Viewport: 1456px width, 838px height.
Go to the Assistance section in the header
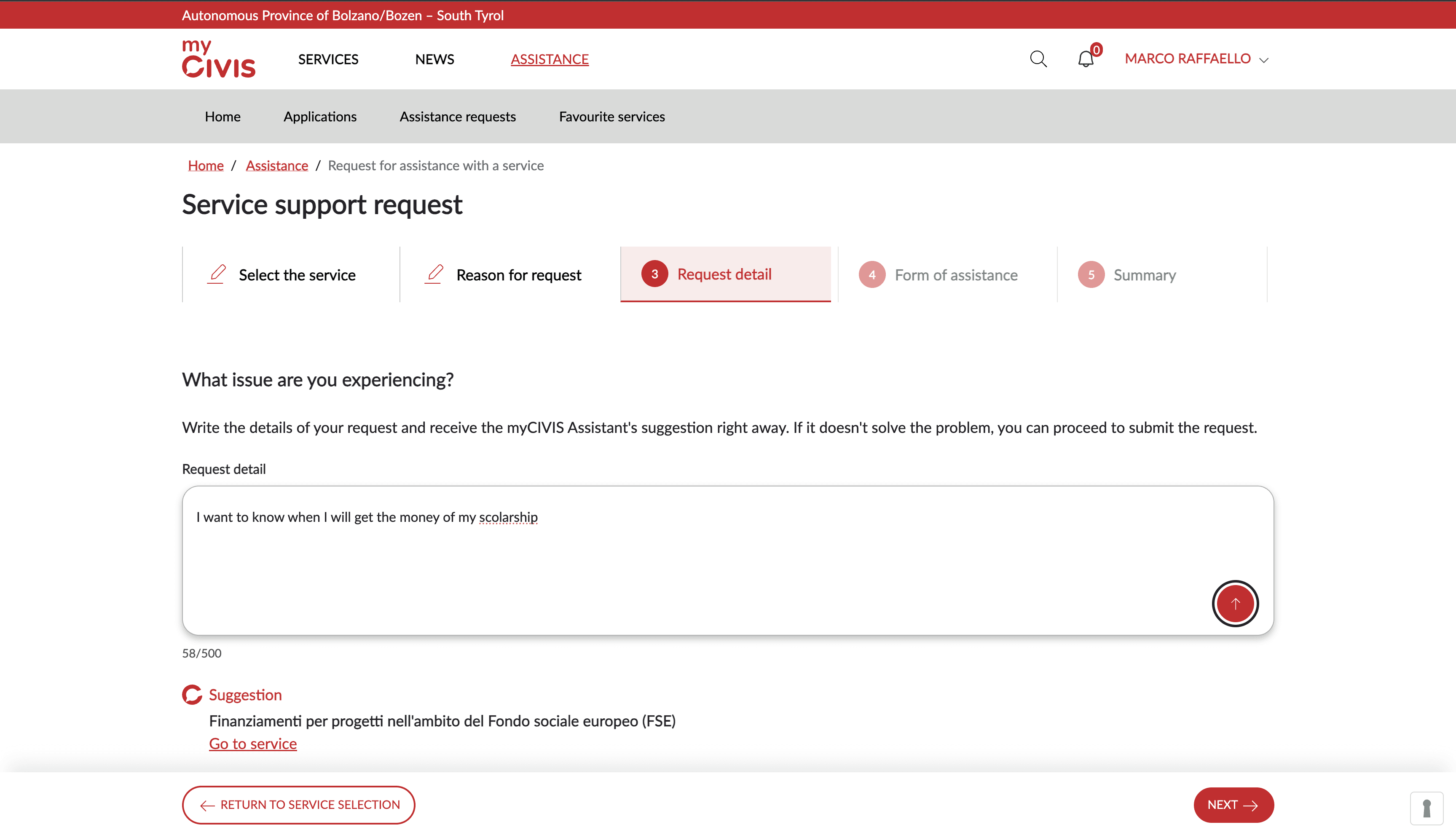click(550, 59)
